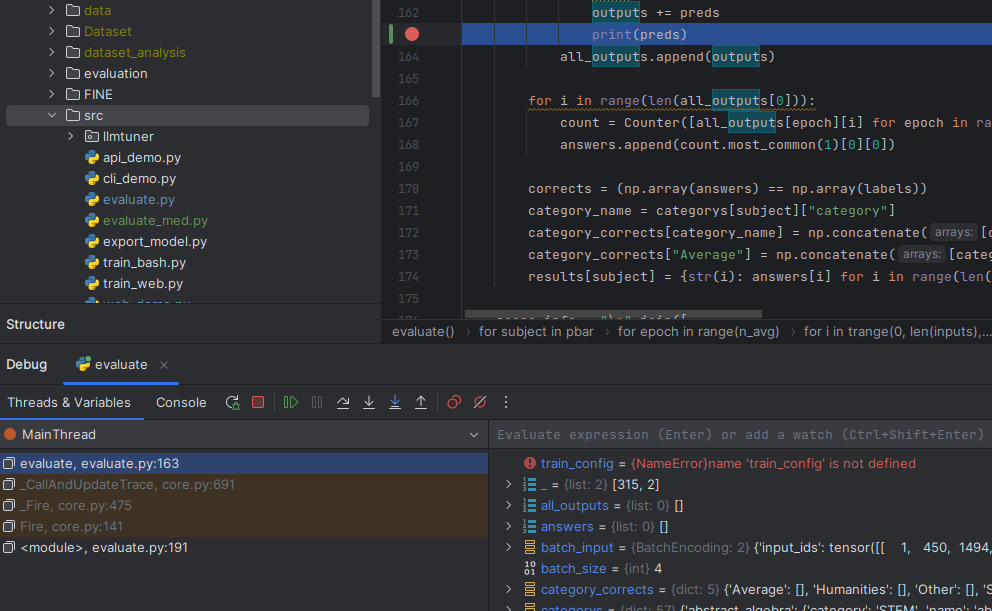Viewport: 992px width, 611px height.
Task: Expand the evaluation folder
Action: tap(52, 73)
